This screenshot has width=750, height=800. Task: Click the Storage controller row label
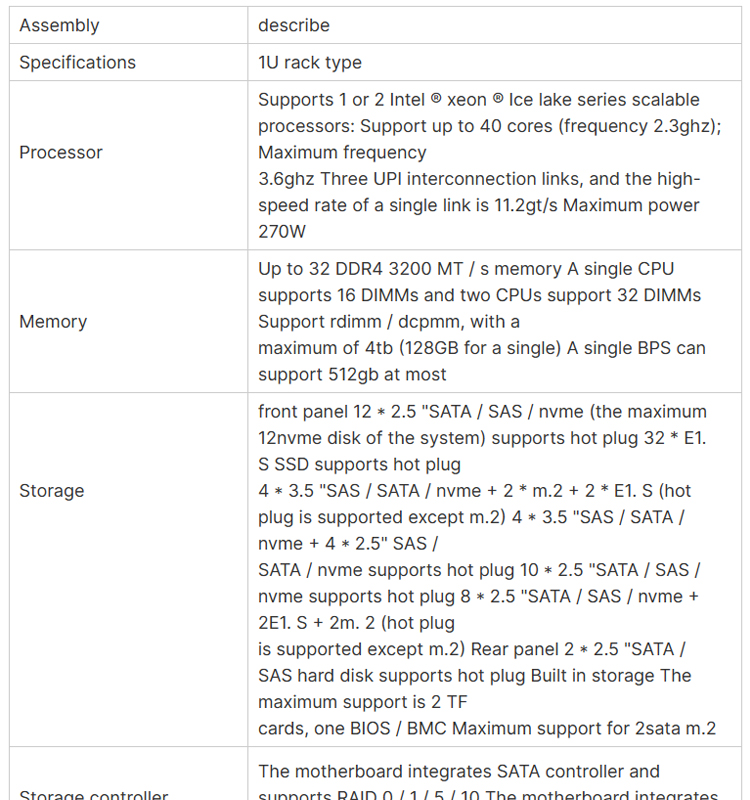tap(93, 794)
